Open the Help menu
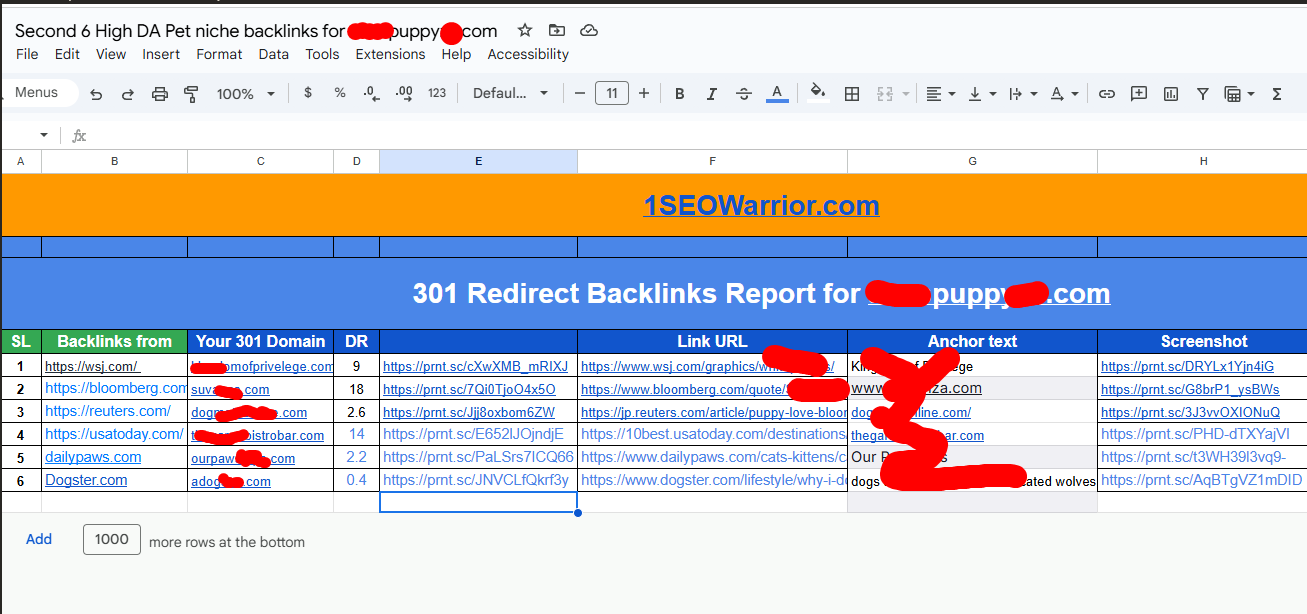Screen dimensions: 1307x614 tap(456, 54)
